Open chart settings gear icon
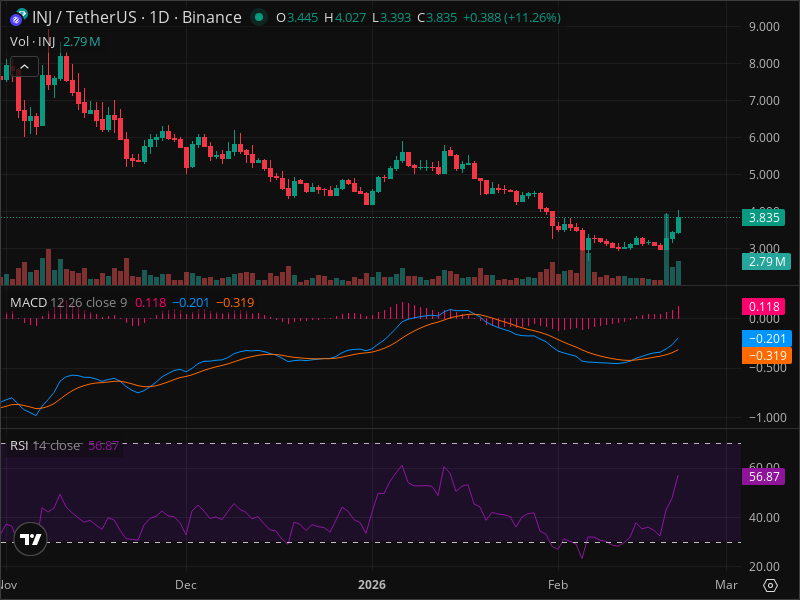This screenshot has height=600, width=800. point(770,585)
